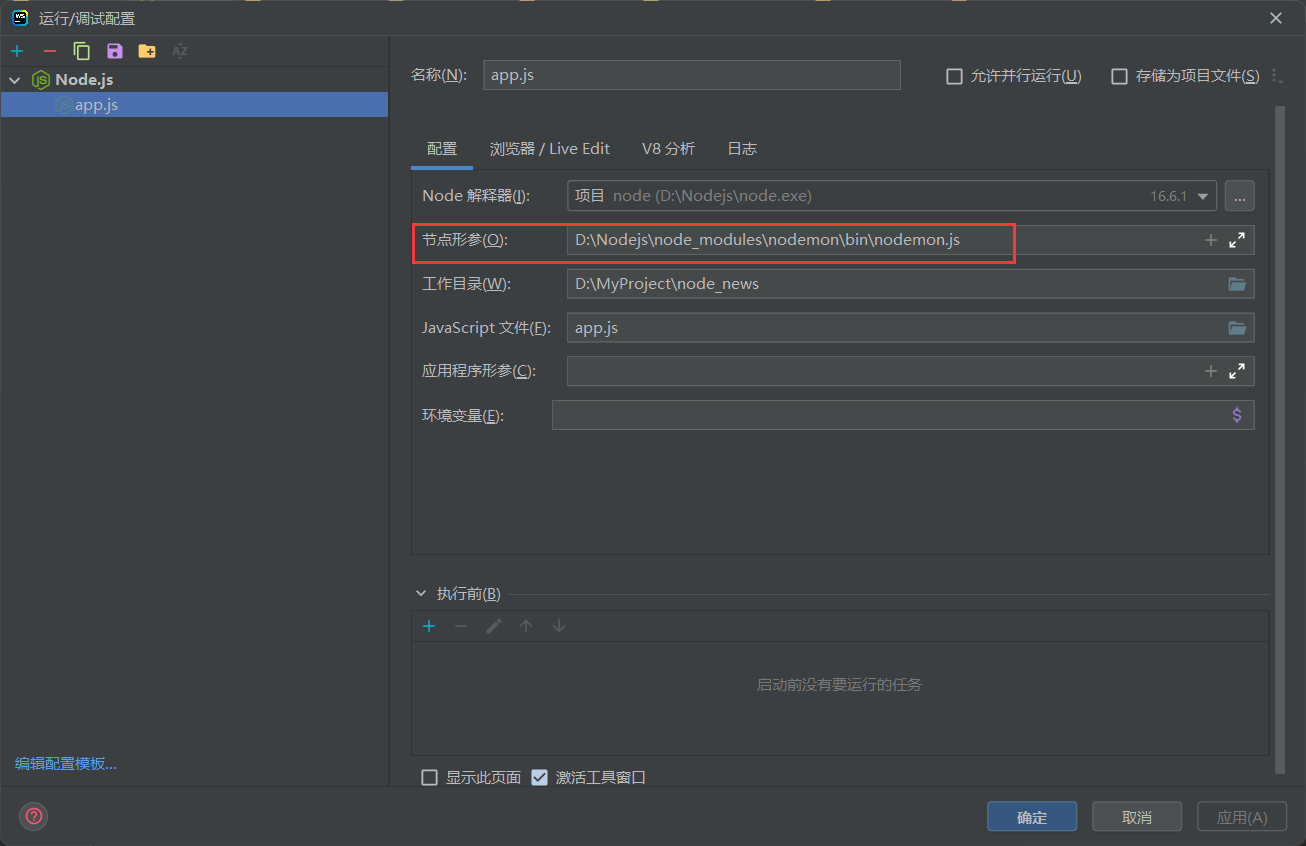Enable the allow parallel run checkbox

click(954, 76)
